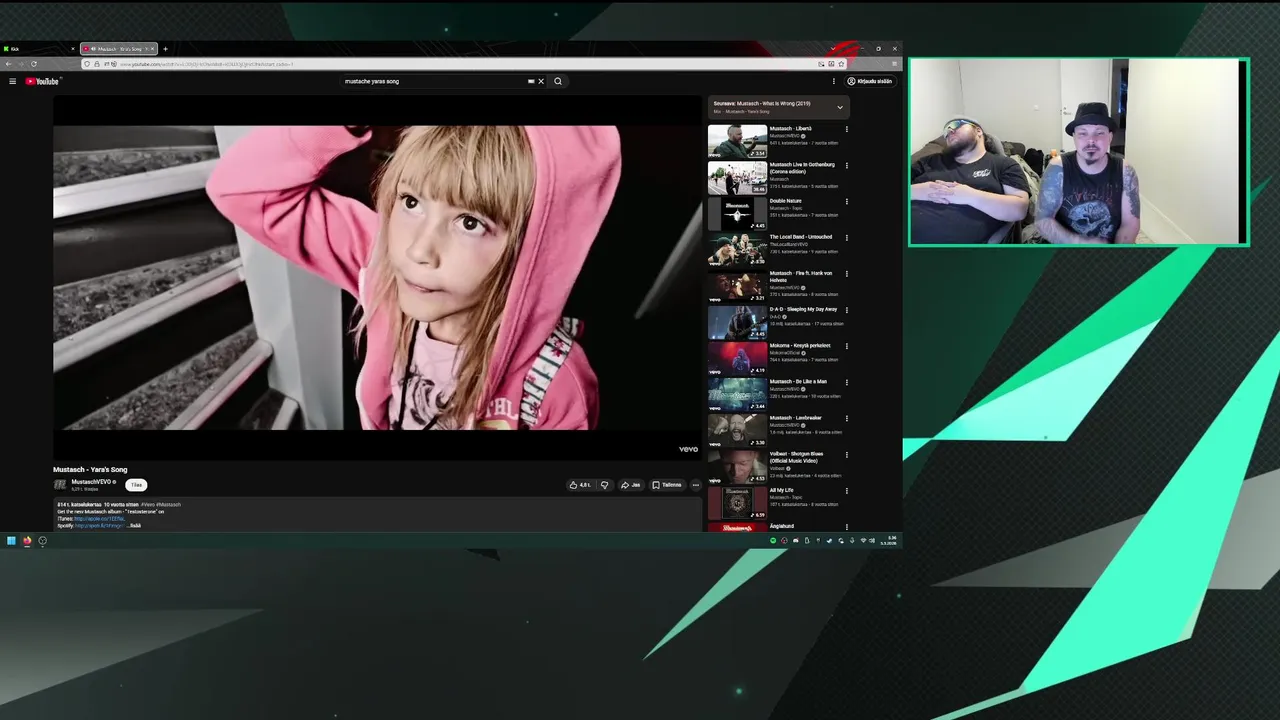Open the Mustasch - Libertà video thumbnail
Image resolution: width=1280 pixels, height=720 pixels.
(x=737, y=141)
